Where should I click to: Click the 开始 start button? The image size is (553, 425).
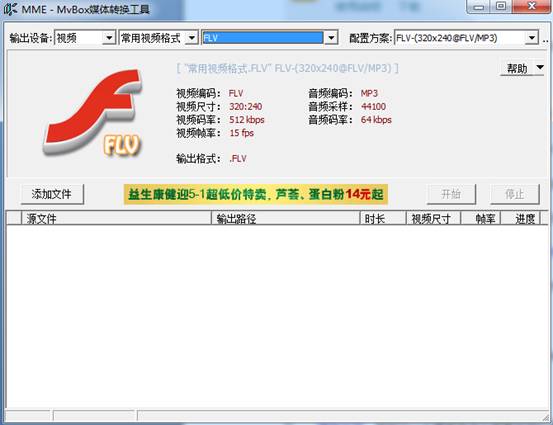tap(451, 194)
